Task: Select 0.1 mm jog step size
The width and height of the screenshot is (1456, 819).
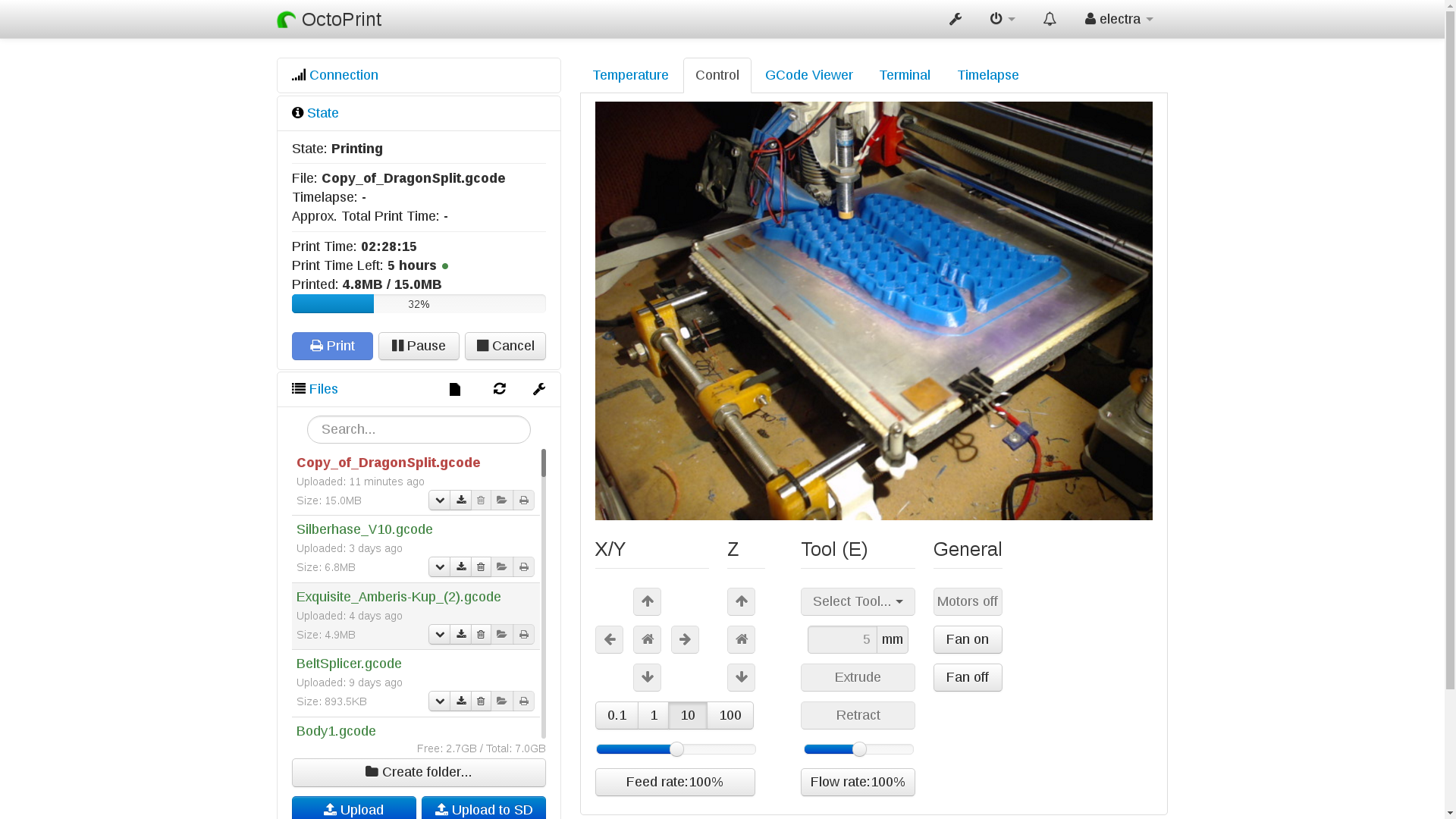Action: tap(617, 715)
